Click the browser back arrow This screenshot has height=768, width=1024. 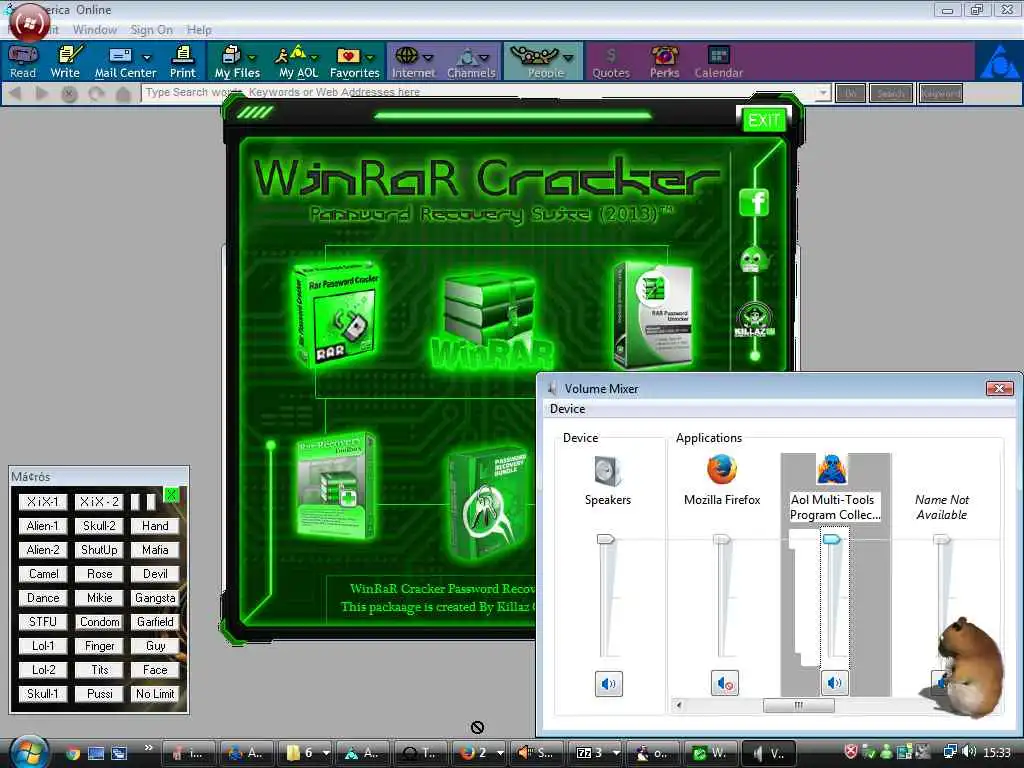pos(16,93)
